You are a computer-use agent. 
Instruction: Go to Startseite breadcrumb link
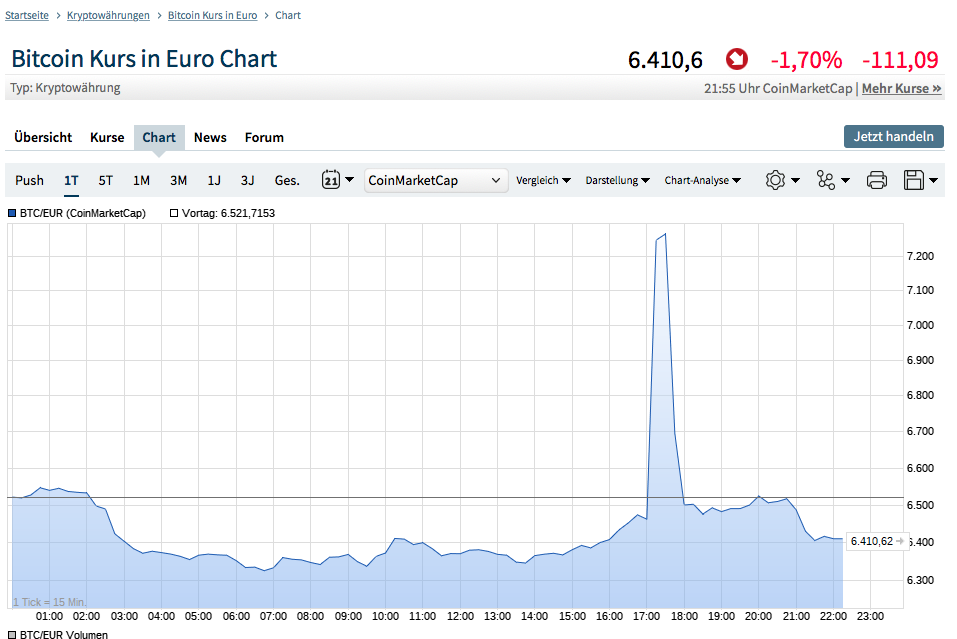(27, 15)
